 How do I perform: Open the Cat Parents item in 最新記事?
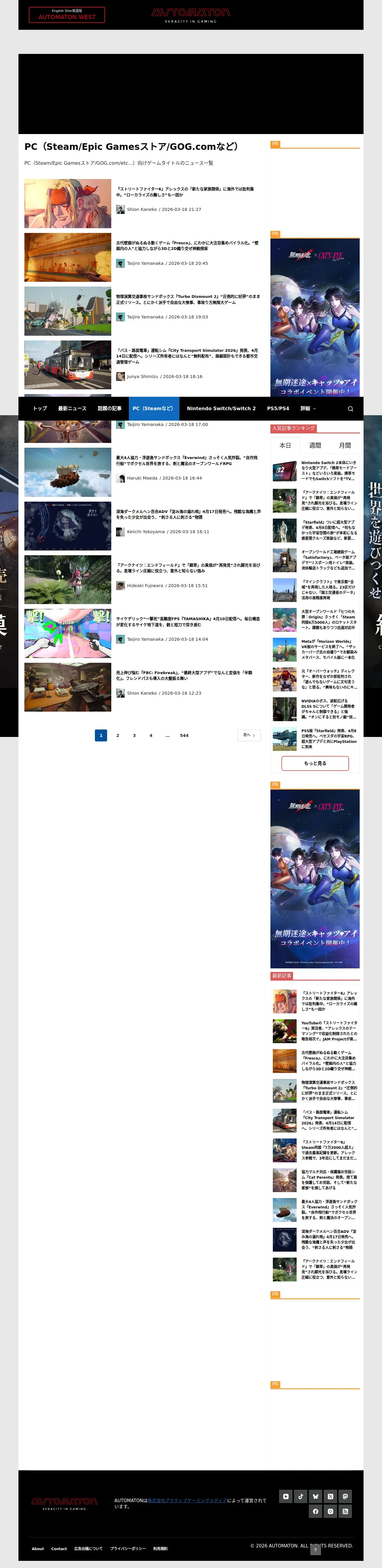(x=315, y=1180)
